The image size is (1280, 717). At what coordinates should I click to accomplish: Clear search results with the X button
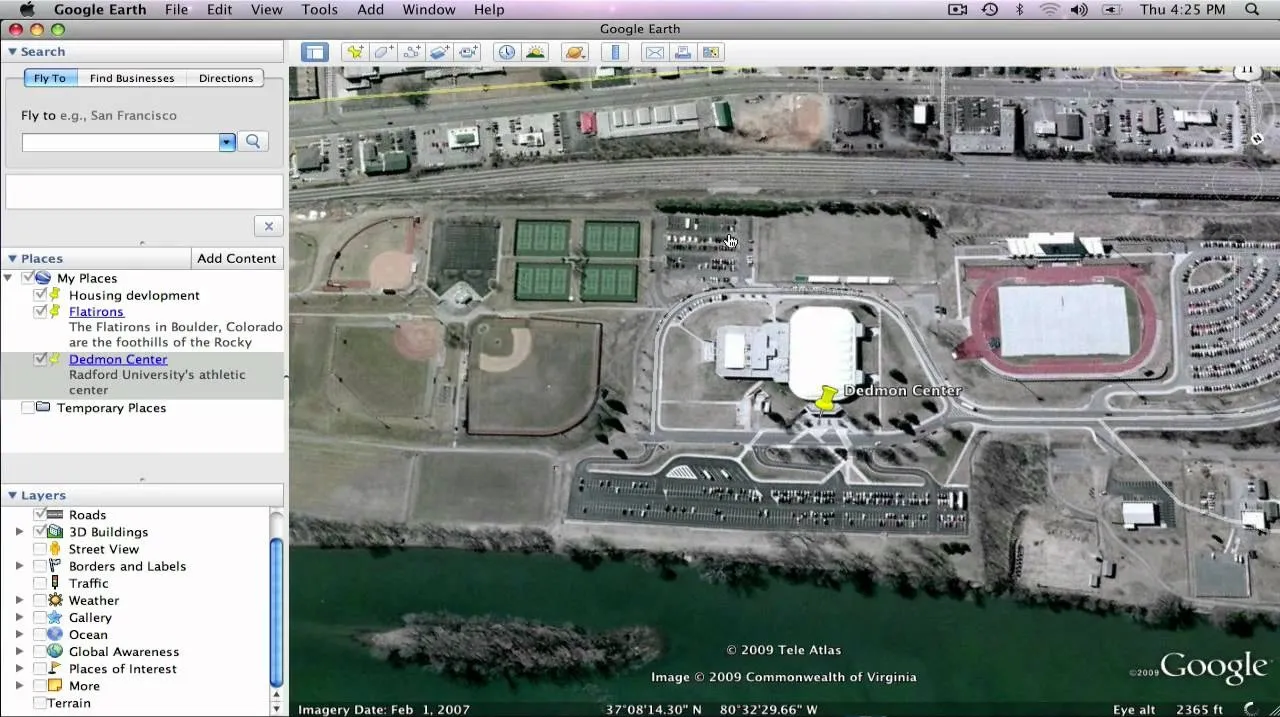point(268,226)
